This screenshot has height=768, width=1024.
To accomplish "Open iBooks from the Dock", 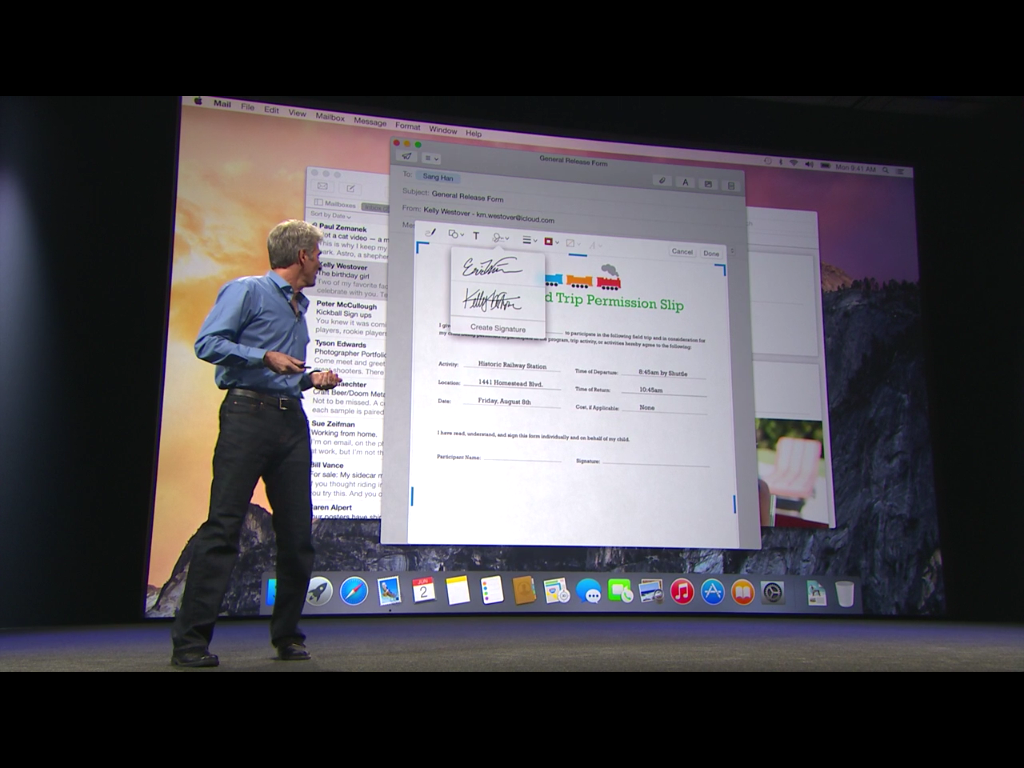I will [x=743, y=593].
